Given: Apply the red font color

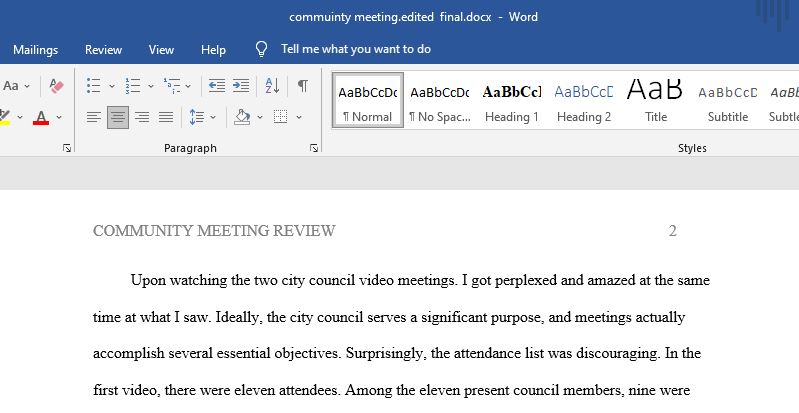Looking at the screenshot, I should coord(41,118).
